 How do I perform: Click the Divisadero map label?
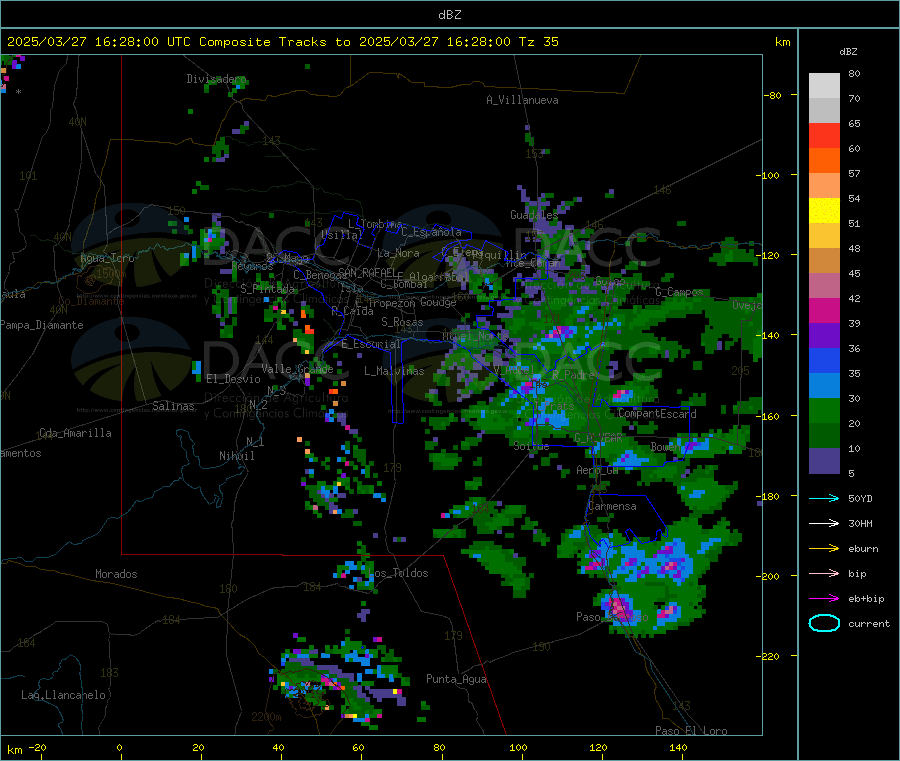[216, 79]
